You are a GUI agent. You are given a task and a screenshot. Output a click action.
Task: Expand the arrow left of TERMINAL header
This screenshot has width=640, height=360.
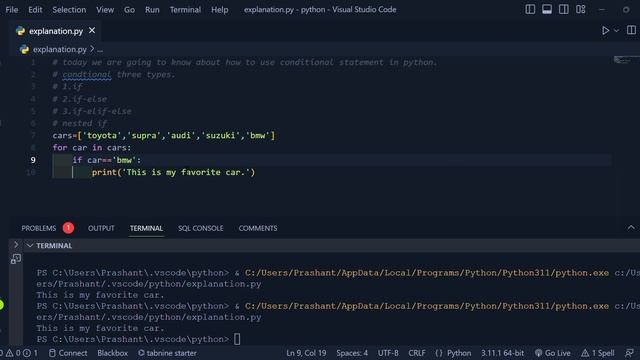click(16, 244)
